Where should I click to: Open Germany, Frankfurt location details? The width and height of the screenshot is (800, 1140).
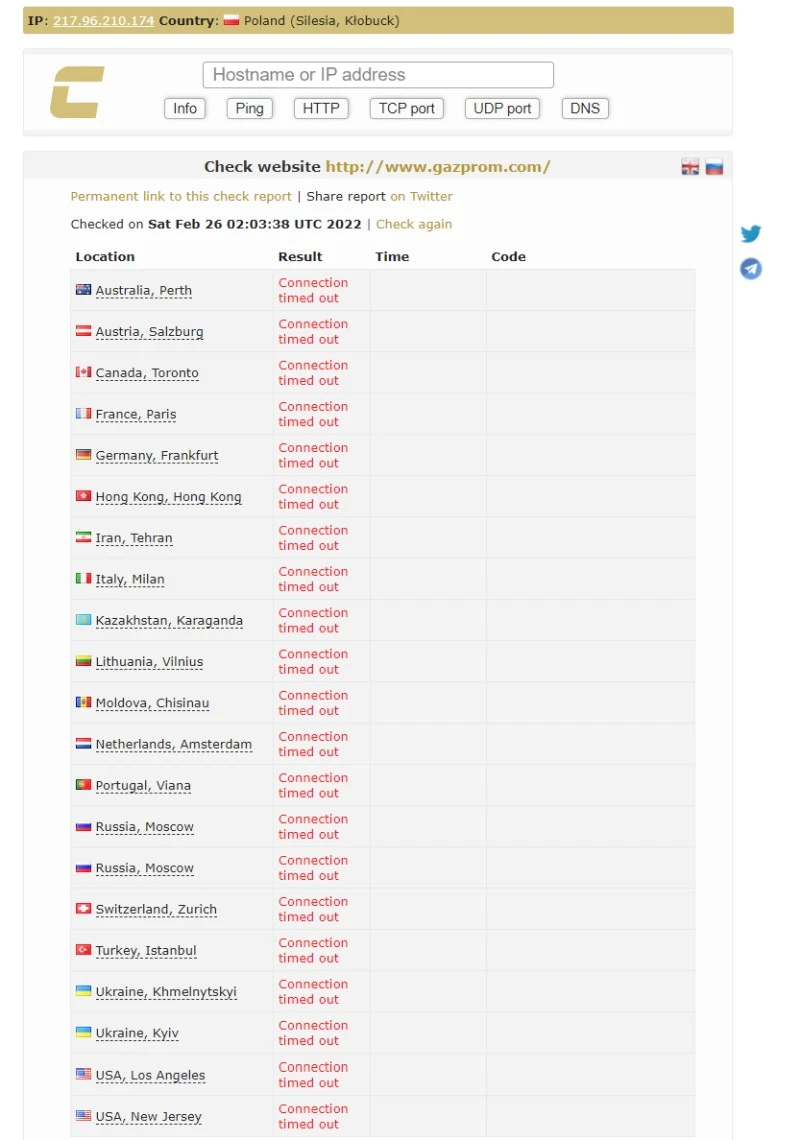coord(157,456)
